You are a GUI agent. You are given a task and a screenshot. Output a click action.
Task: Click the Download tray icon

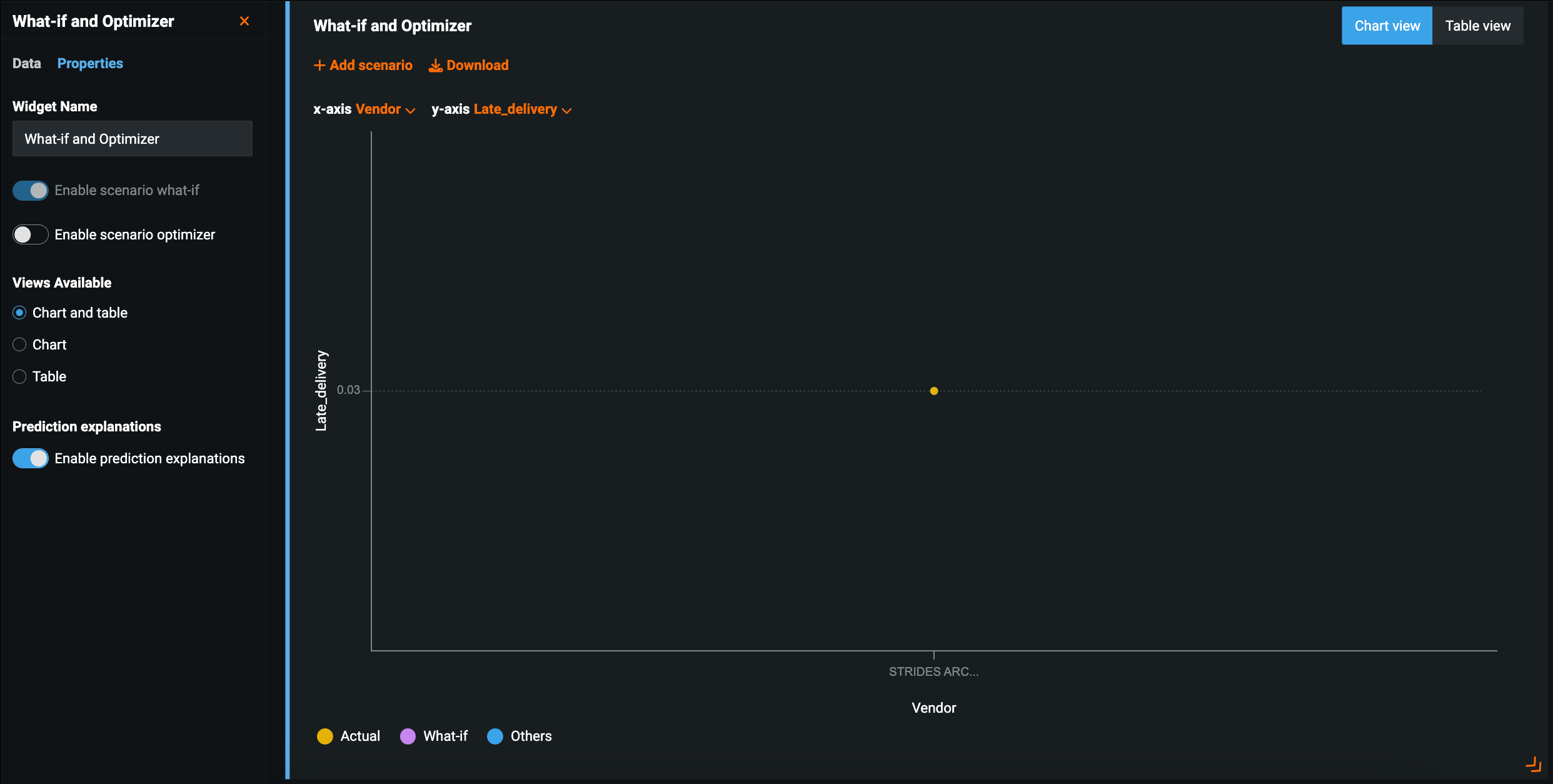pyautogui.click(x=435, y=65)
